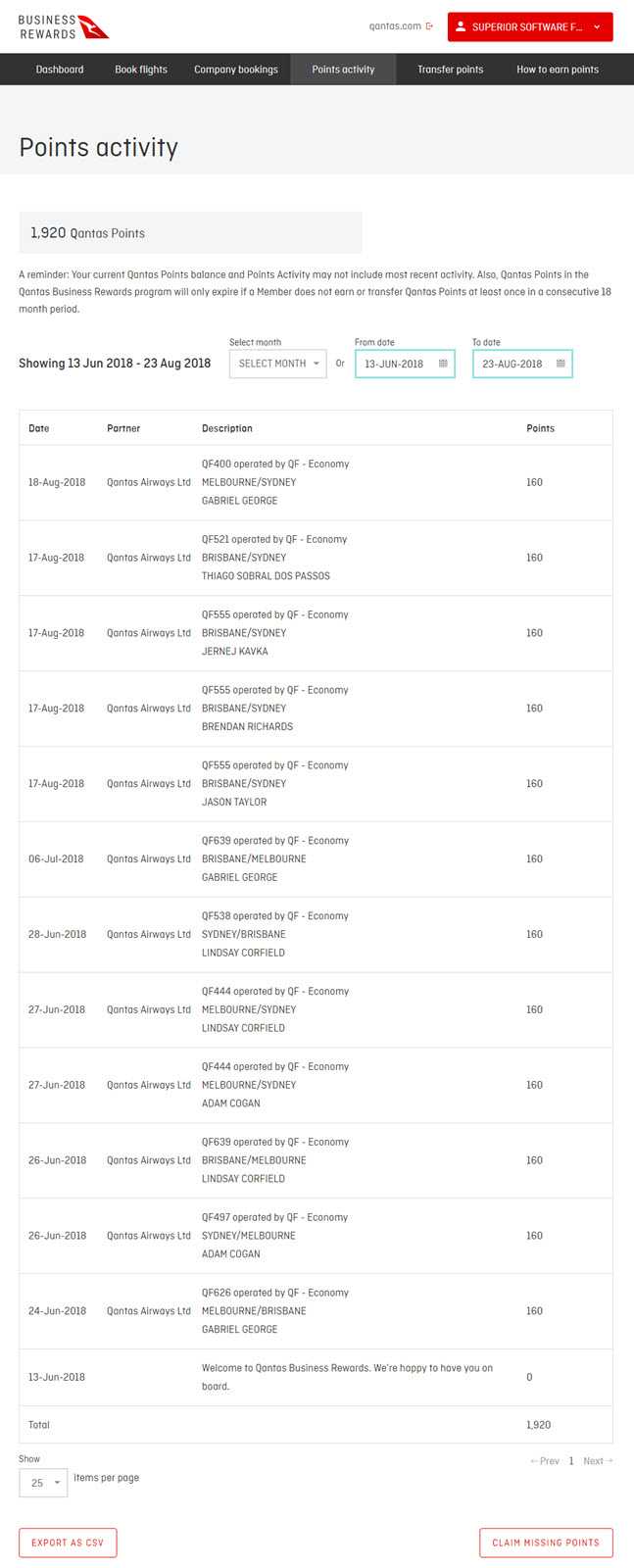This screenshot has width=634, height=1568.
Task: Open the items per page dropdown
Action: [x=43, y=1483]
